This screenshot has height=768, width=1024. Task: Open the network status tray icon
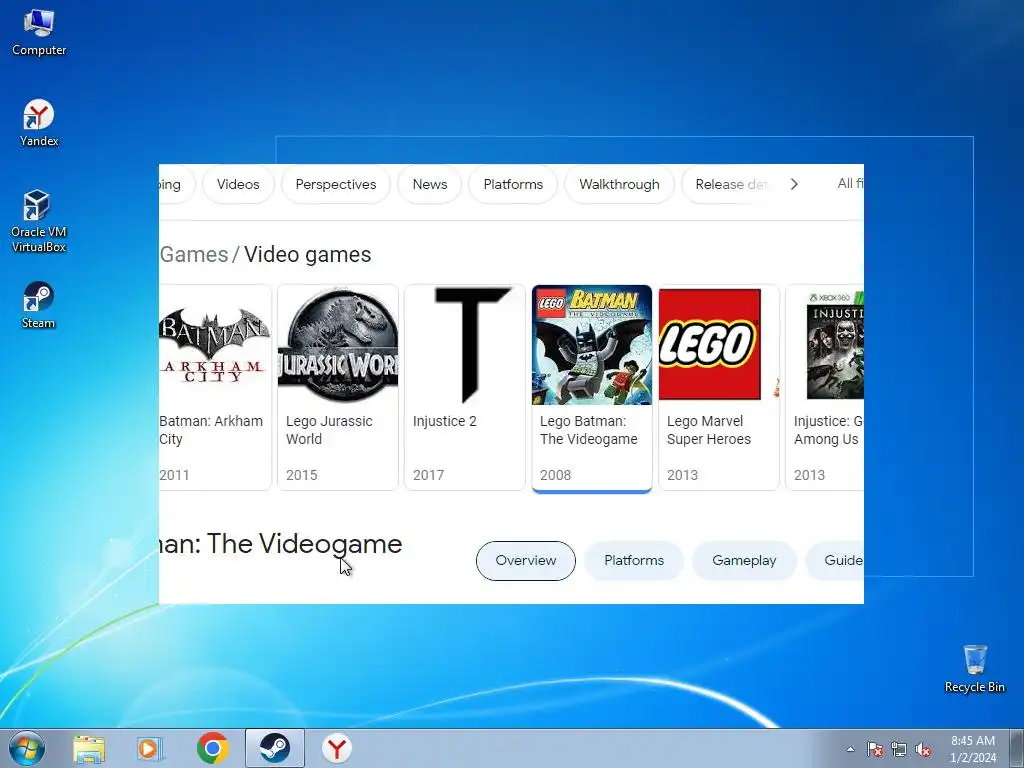(899, 749)
